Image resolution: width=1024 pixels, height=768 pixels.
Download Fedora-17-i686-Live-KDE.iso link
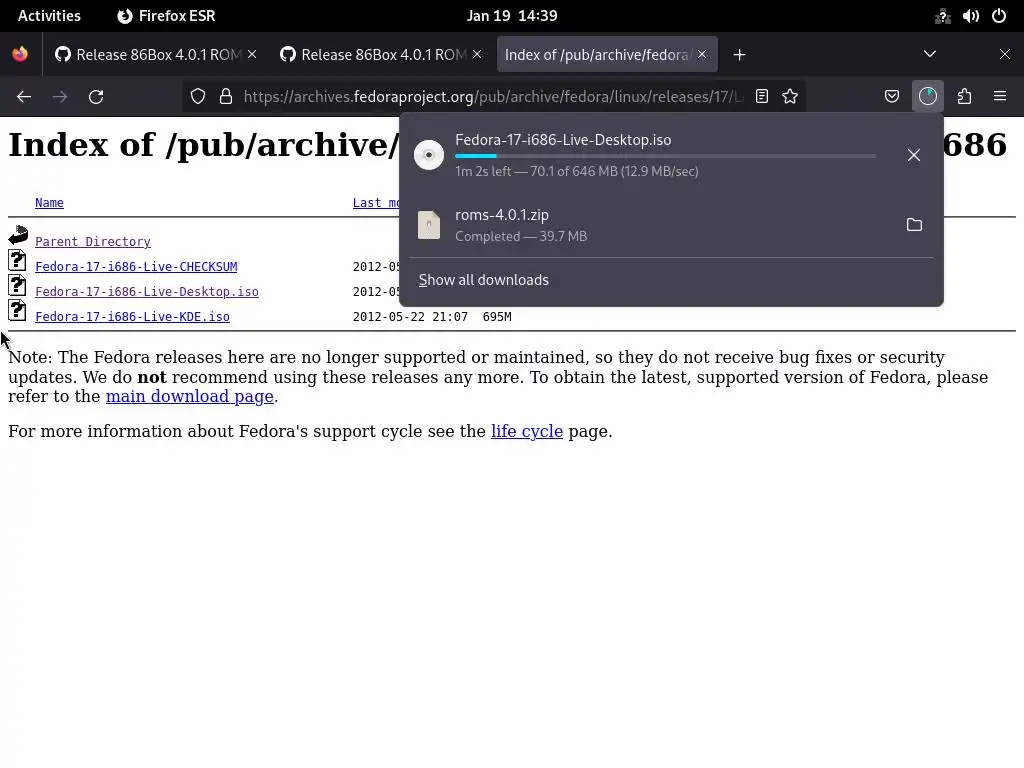coord(133,317)
